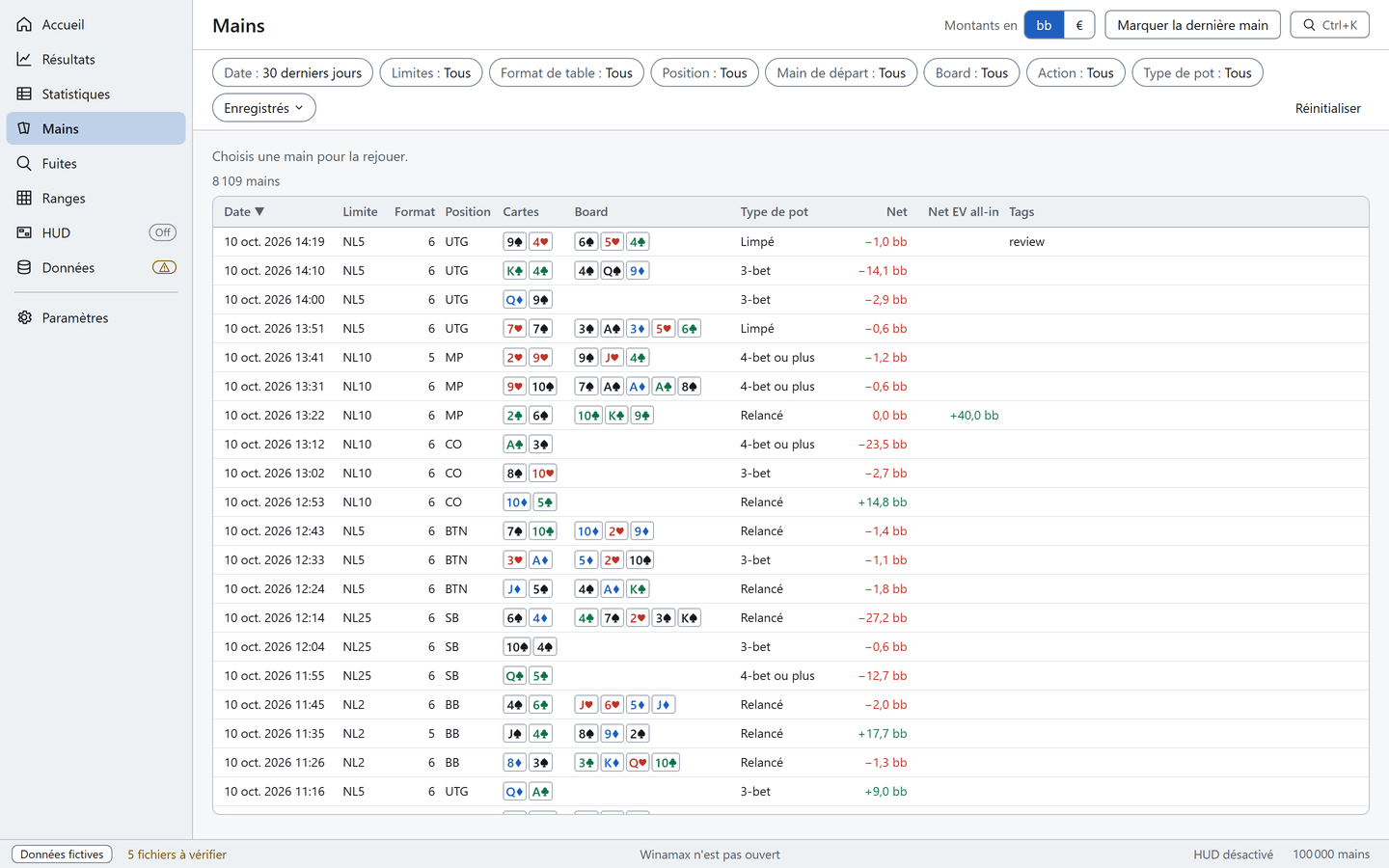Click the Ranges grid icon
The image size is (1389, 868).
pyautogui.click(x=24, y=198)
